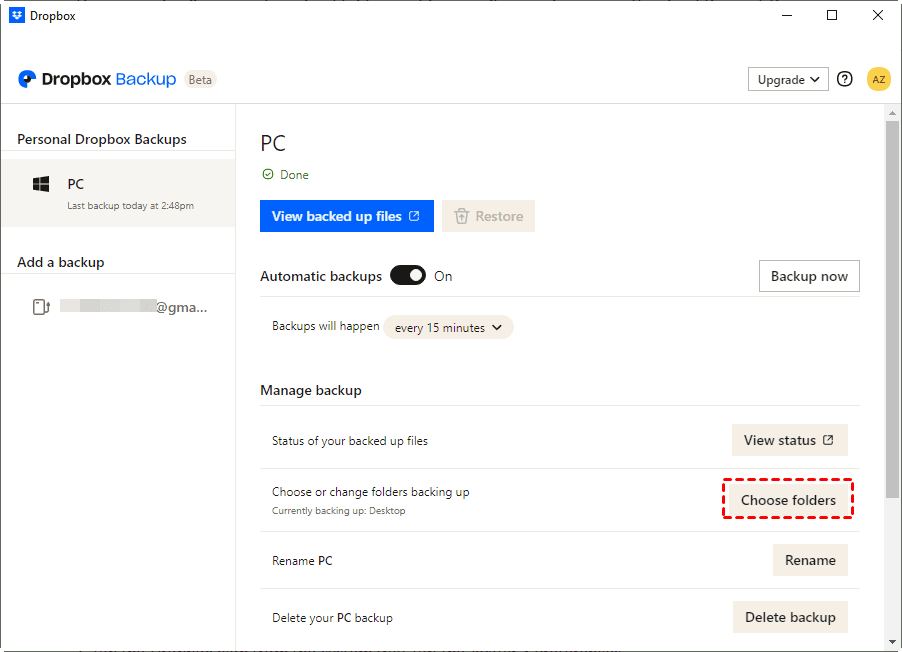
Task: Click the Dropbox title bar icon
Action: (17, 15)
